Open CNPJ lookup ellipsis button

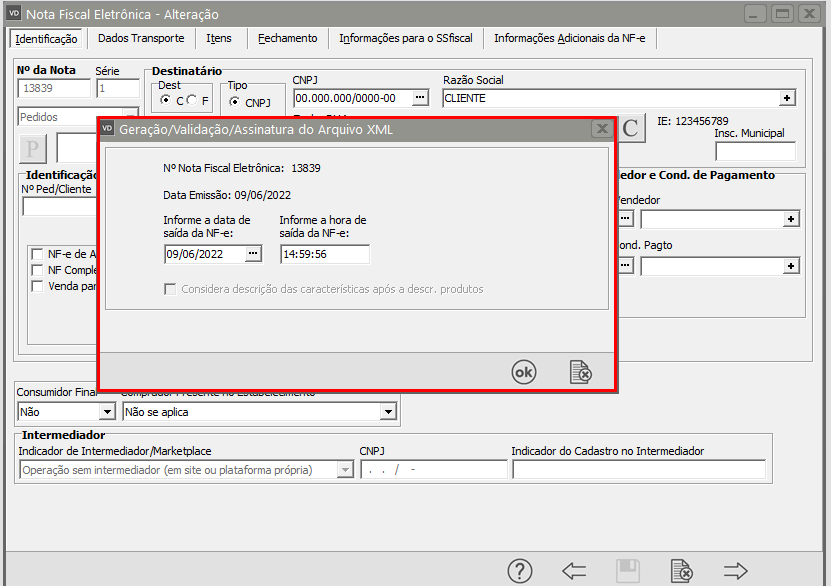pos(421,98)
